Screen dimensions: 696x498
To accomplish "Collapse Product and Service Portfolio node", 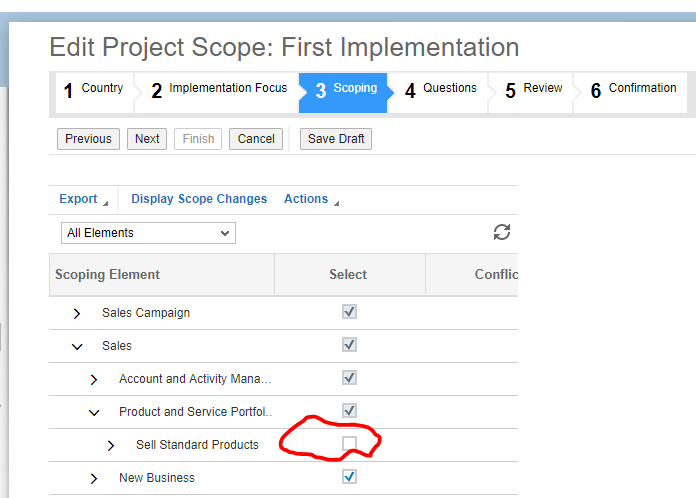I will click(94, 413).
